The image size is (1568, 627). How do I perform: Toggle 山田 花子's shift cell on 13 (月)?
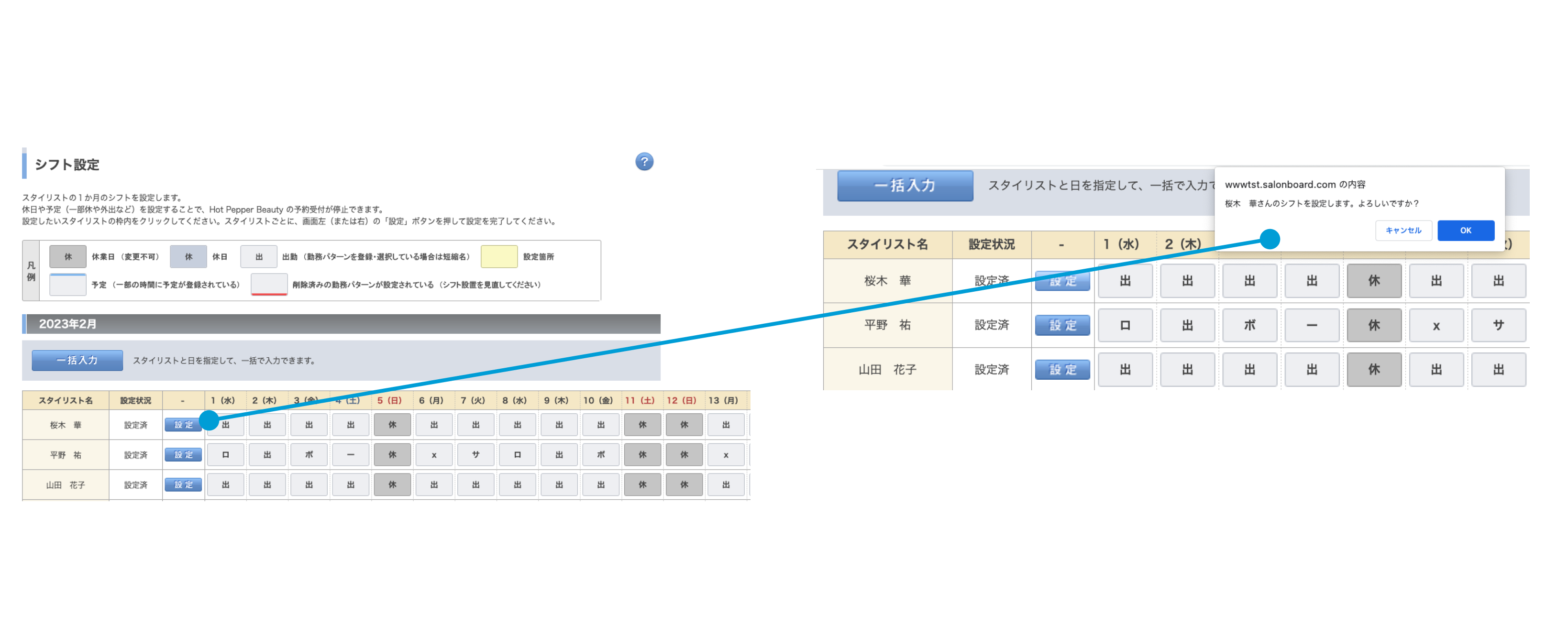[x=726, y=485]
